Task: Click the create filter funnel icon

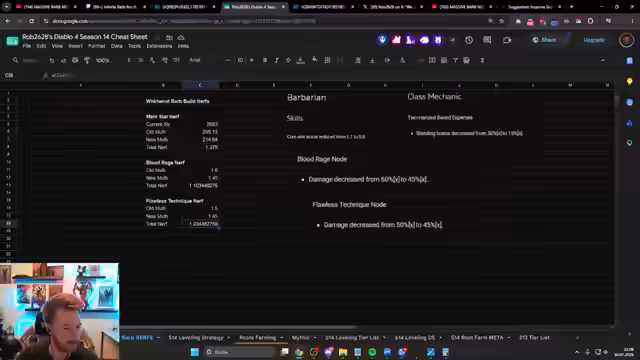Action: coord(455,60)
